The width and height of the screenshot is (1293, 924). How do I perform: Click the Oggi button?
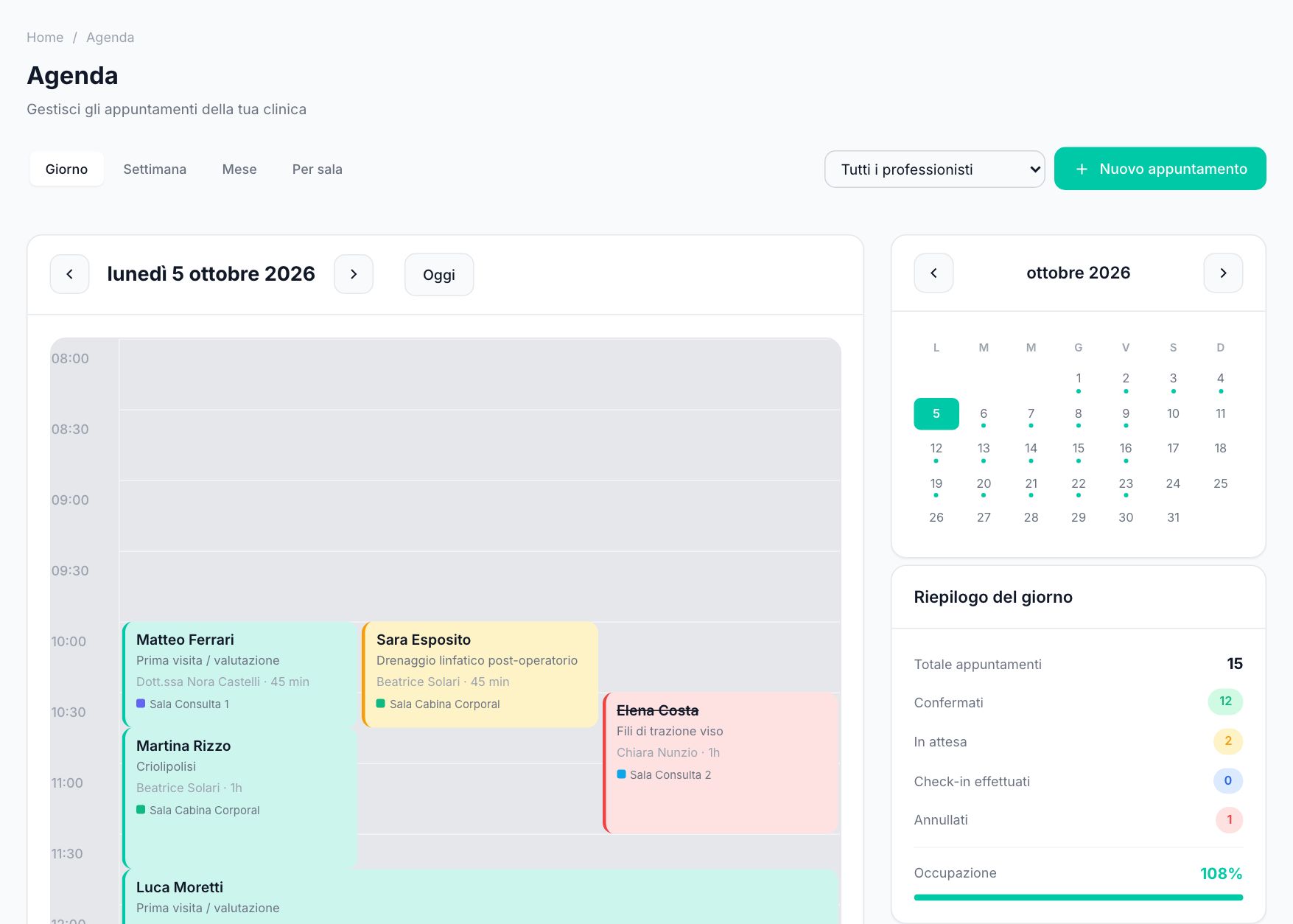click(439, 275)
